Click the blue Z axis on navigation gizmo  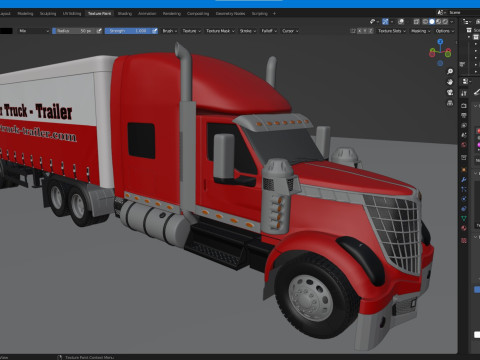[440, 42]
